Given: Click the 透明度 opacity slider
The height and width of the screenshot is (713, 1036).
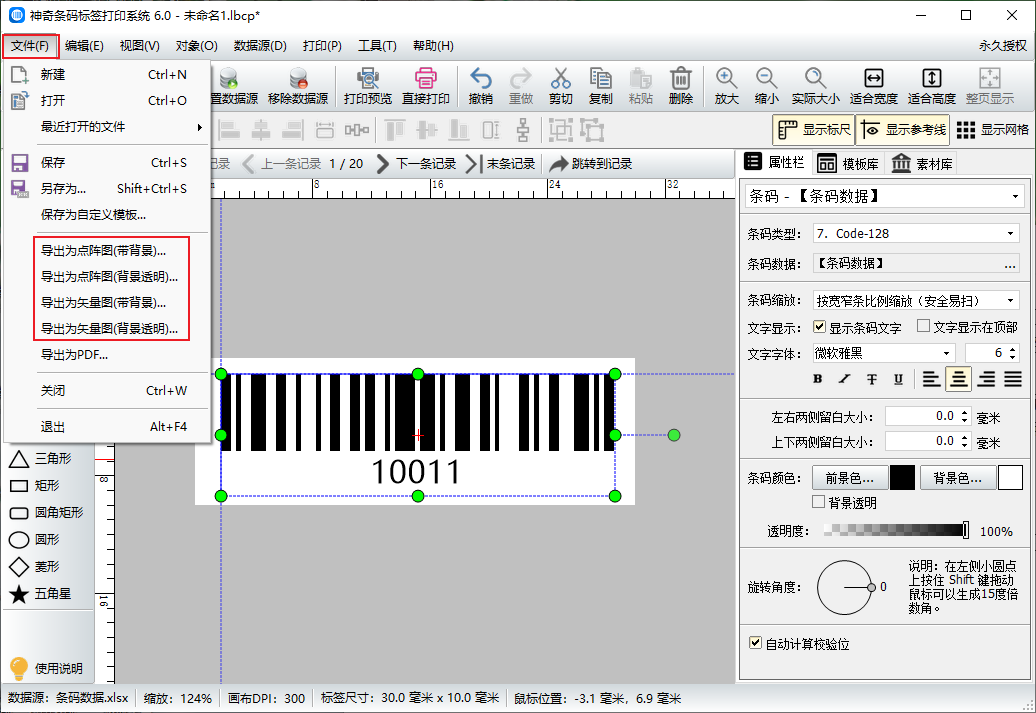Looking at the screenshot, I should point(897,530).
